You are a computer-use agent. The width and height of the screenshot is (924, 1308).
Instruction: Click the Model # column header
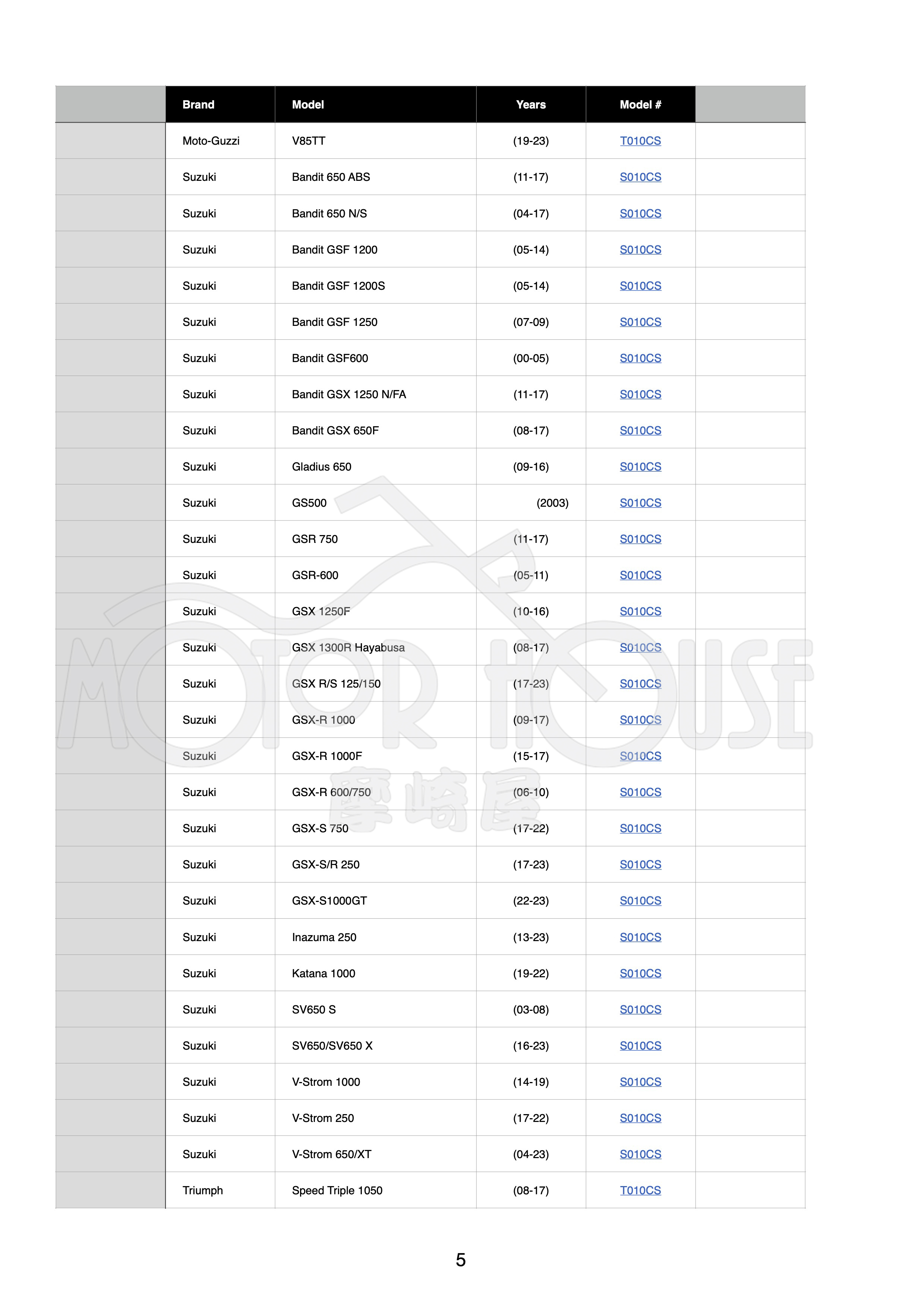pyautogui.click(x=640, y=105)
